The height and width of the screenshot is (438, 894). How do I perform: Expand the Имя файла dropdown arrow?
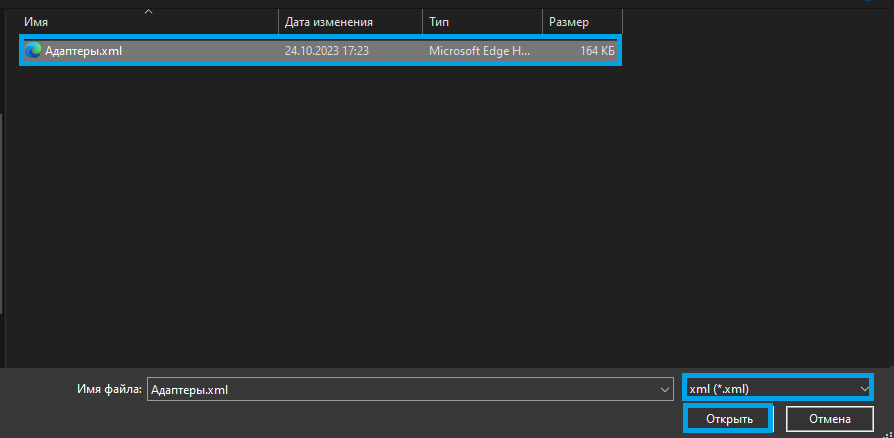(x=665, y=390)
